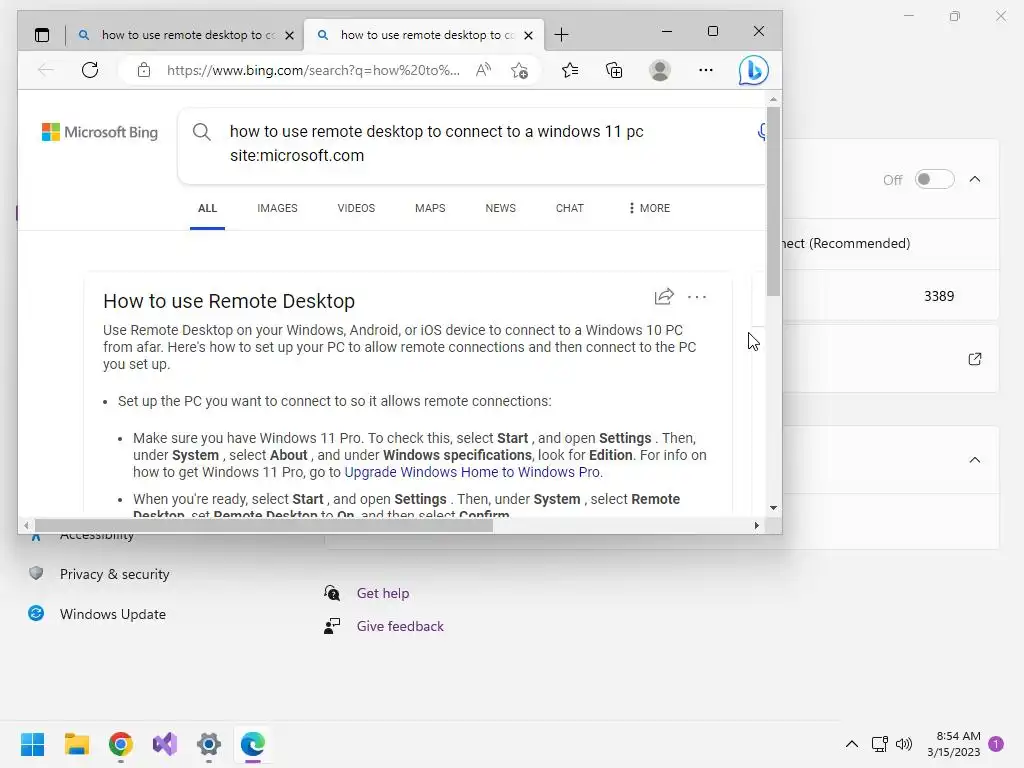
Task: Click the port number 3389 in Settings
Action: (938, 296)
